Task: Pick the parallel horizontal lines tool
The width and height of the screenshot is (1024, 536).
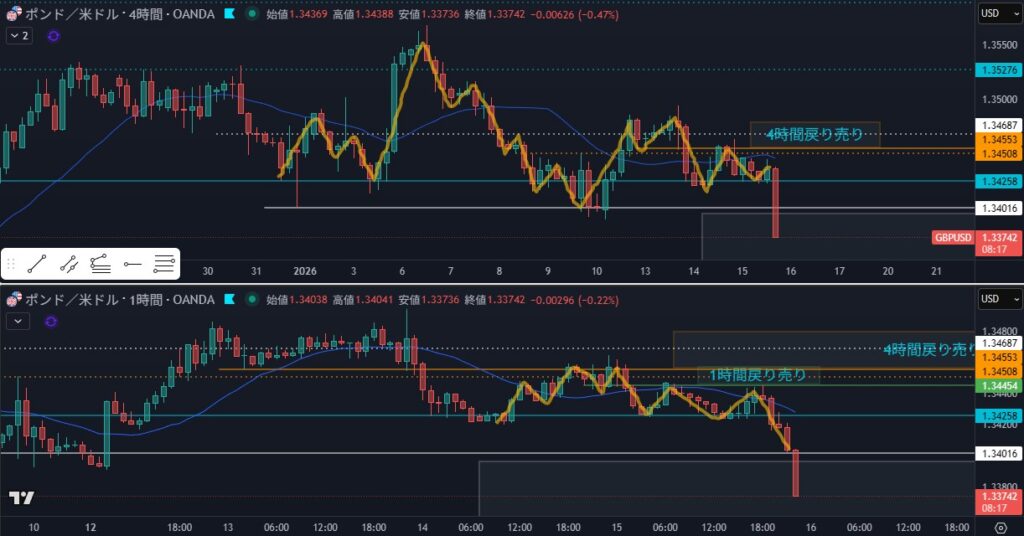Action: coord(164,264)
